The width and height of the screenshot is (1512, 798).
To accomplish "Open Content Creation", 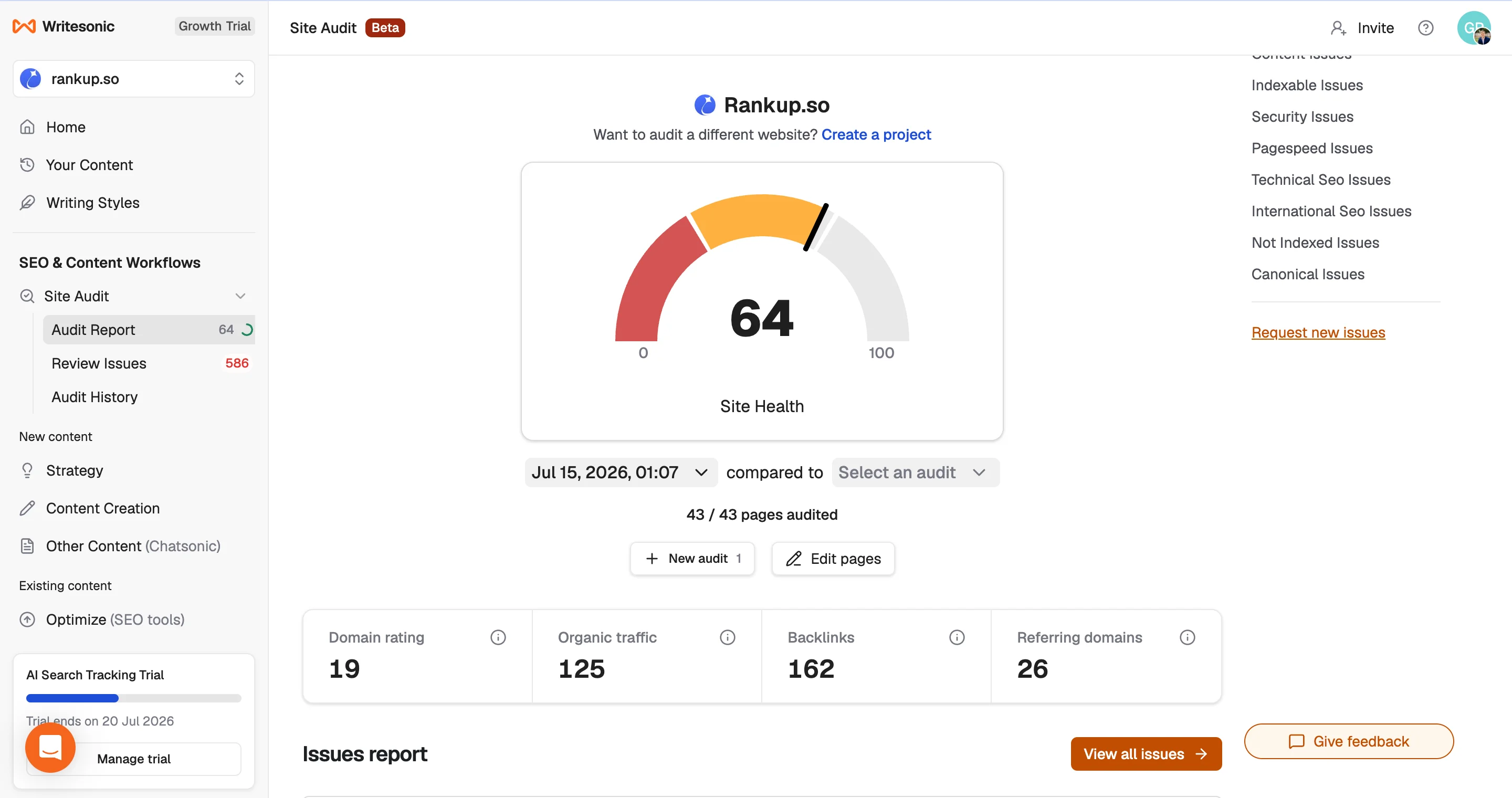I will [x=103, y=508].
